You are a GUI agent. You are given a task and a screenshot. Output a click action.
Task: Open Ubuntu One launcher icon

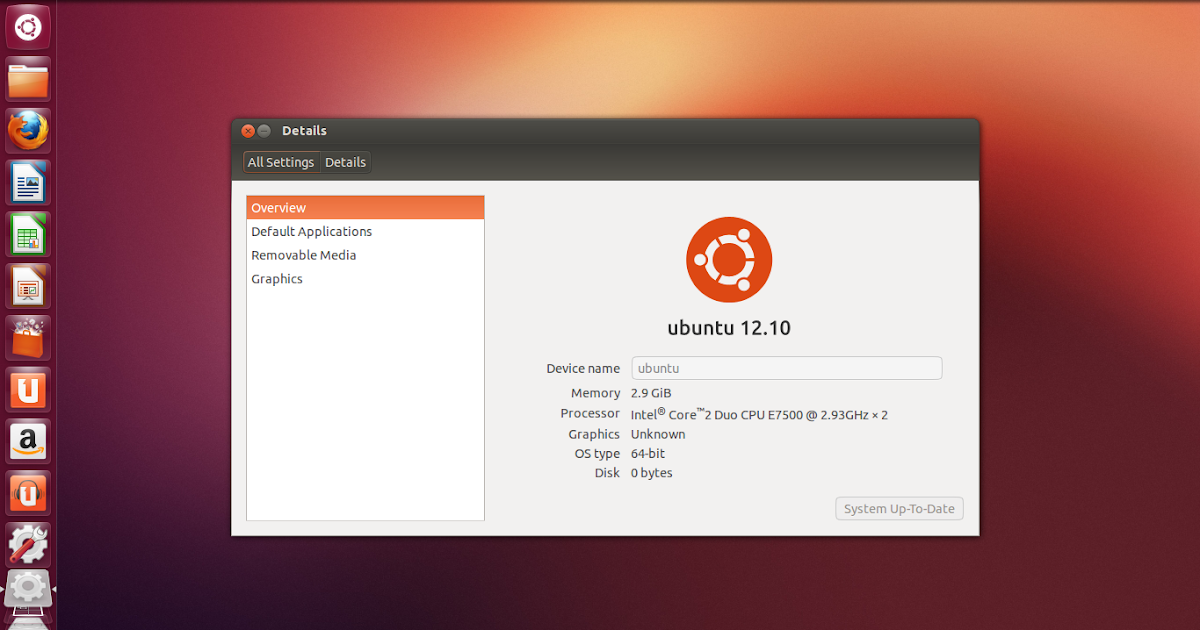pyautogui.click(x=28, y=391)
